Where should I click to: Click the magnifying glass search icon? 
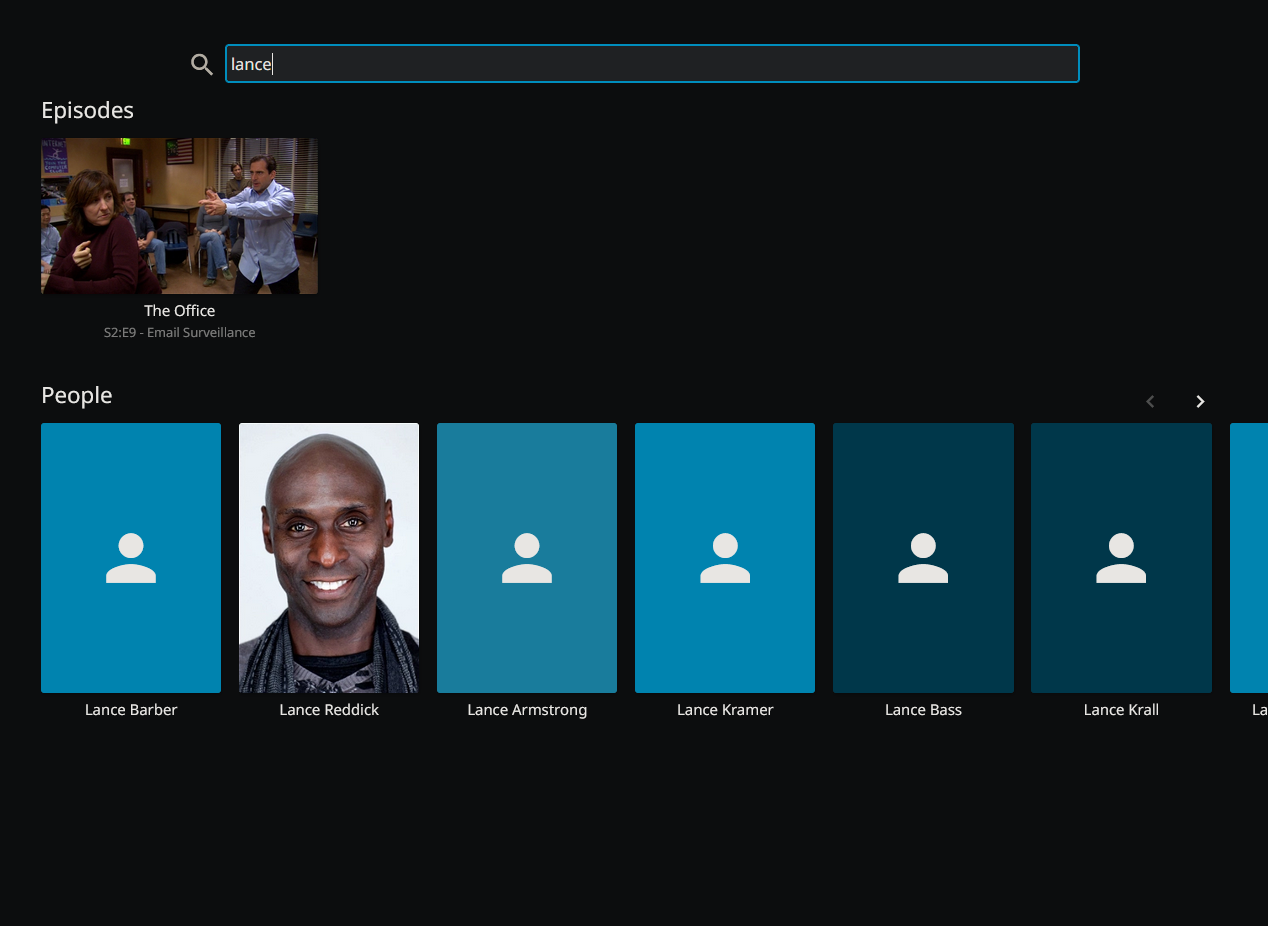click(202, 65)
